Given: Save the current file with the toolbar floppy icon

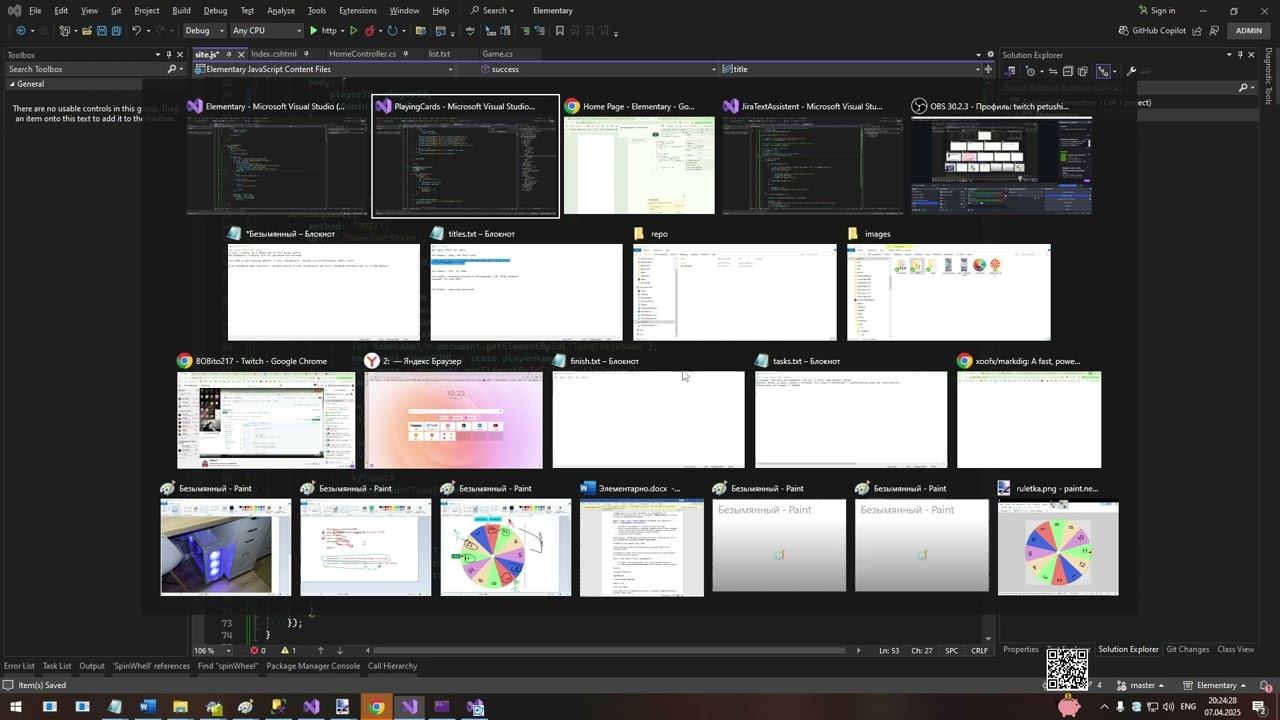Looking at the screenshot, I should (x=101, y=31).
